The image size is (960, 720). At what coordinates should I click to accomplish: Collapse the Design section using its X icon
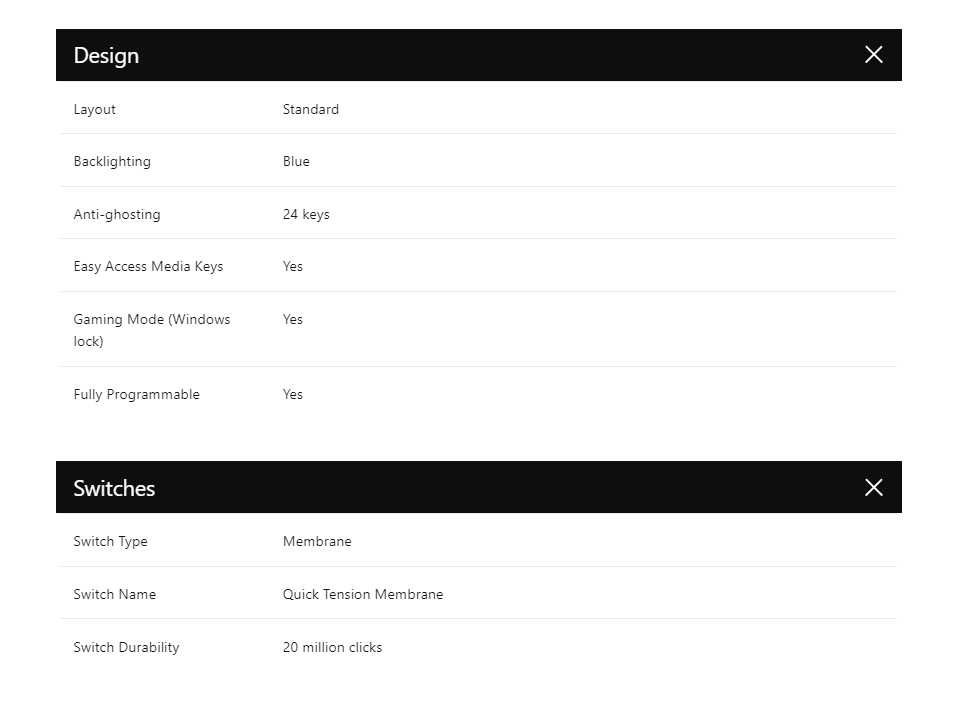(x=873, y=55)
